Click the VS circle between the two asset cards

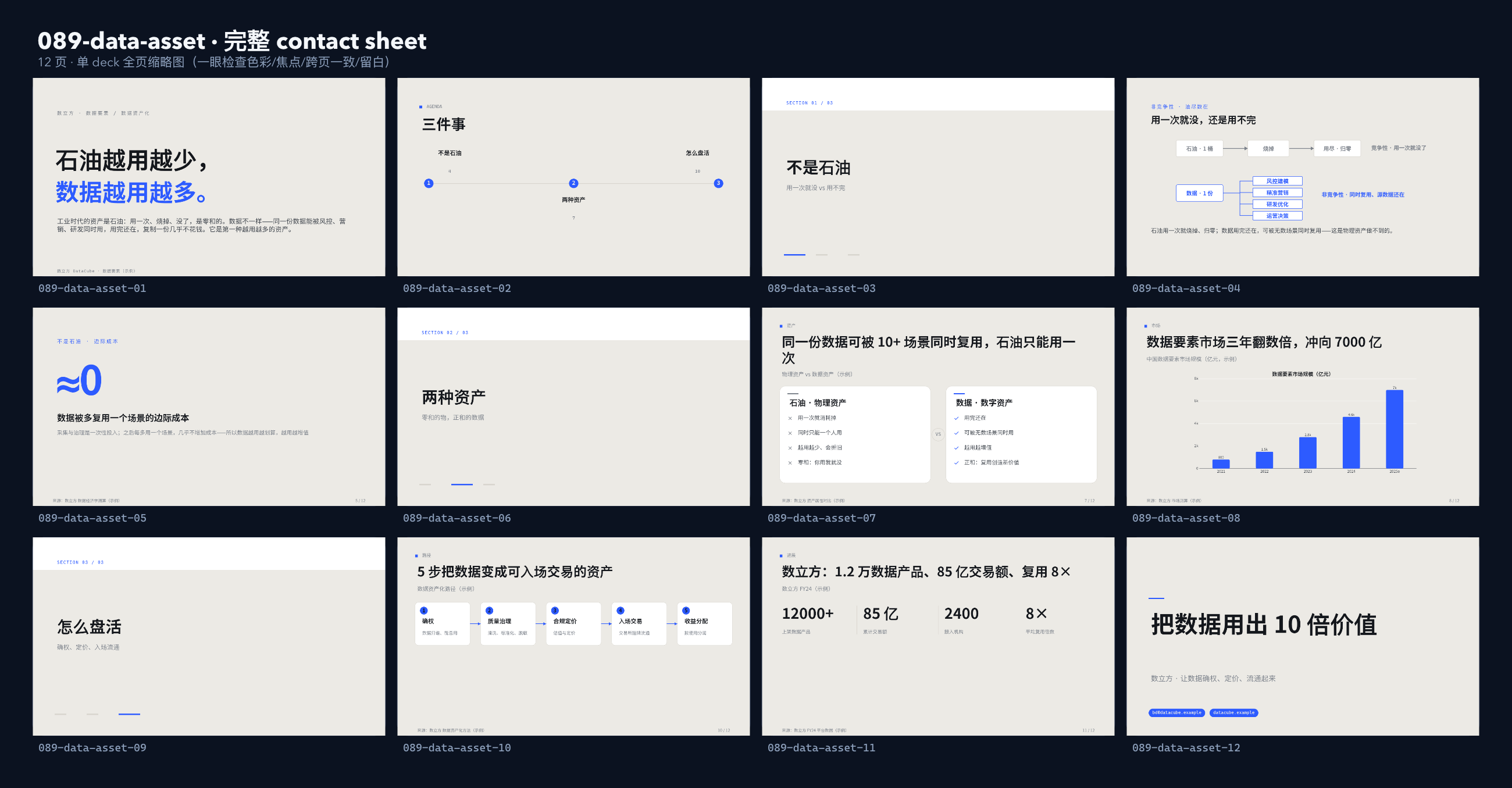tap(938, 434)
